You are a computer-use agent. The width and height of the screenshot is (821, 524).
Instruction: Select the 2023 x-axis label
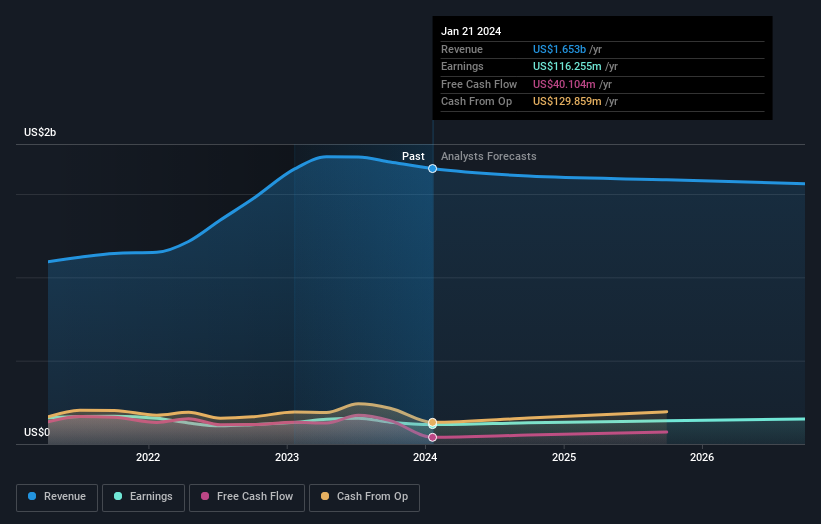287,457
